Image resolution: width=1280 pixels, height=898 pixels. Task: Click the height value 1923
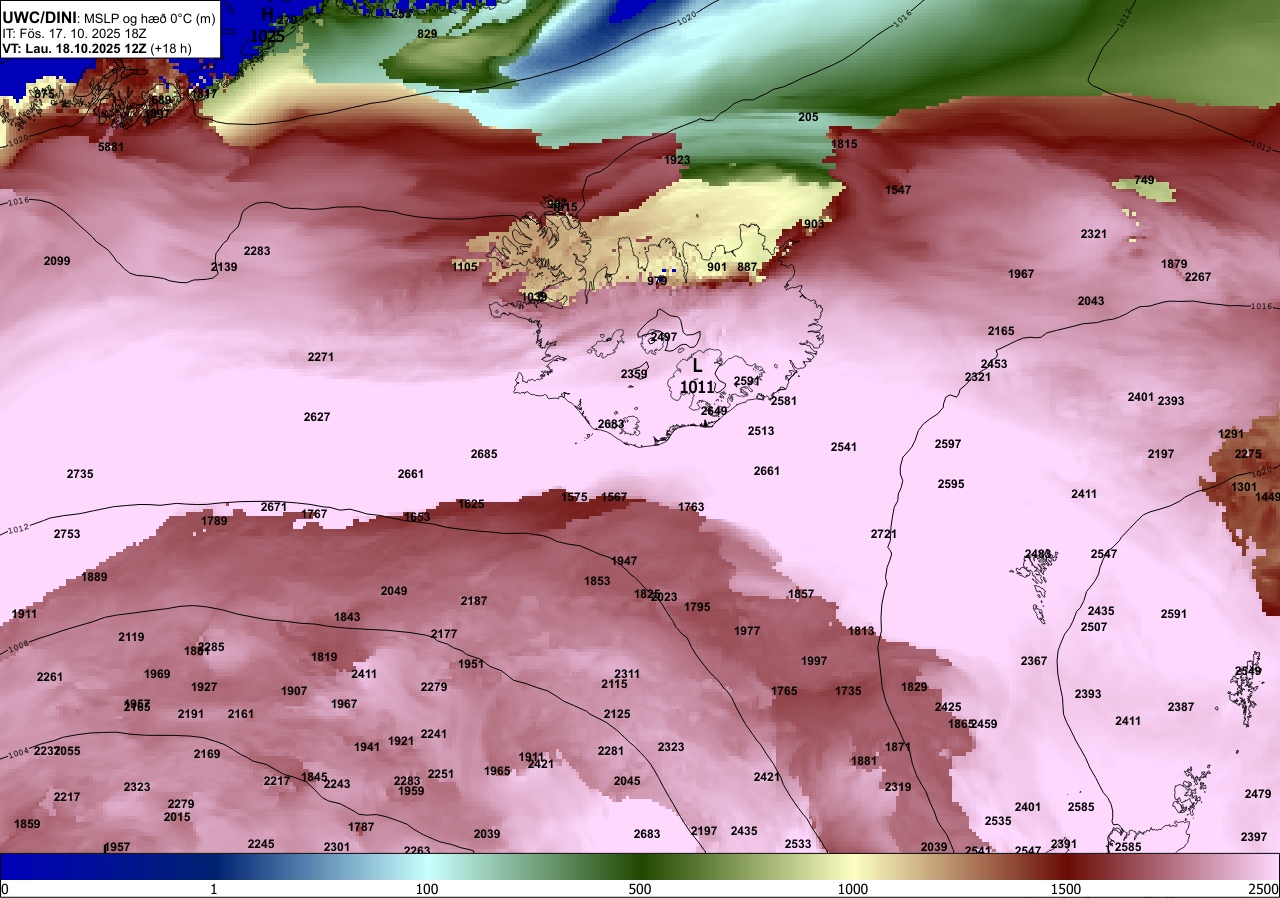[677, 160]
